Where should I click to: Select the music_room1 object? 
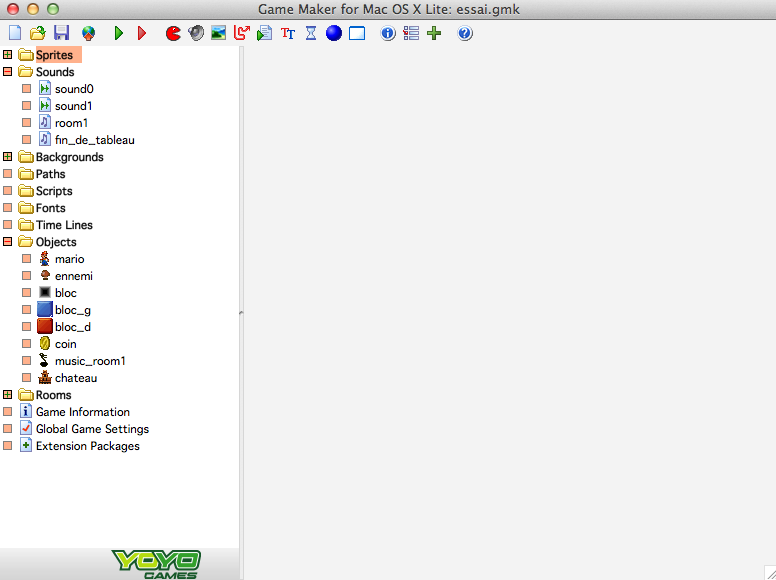click(90, 361)
